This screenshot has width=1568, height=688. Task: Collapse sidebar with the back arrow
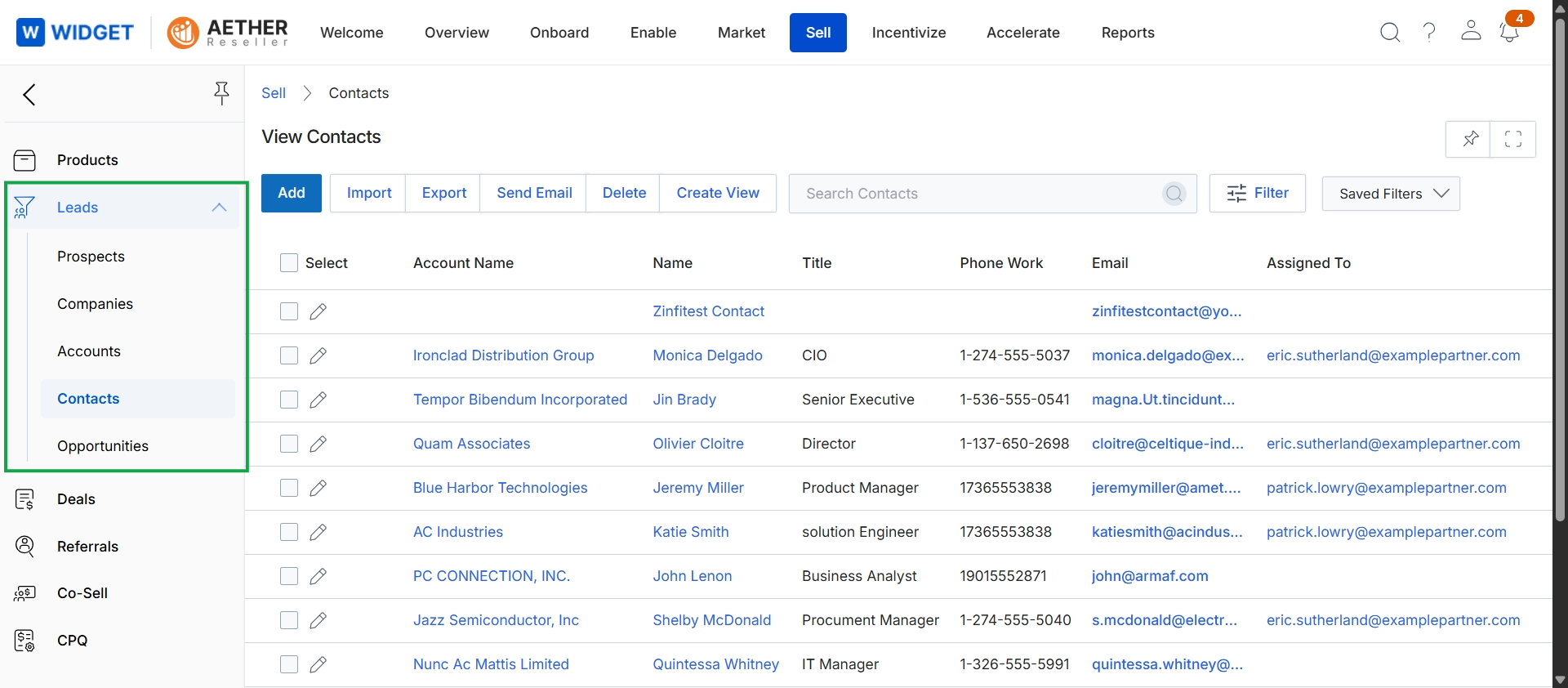click(x=30, y=95)
